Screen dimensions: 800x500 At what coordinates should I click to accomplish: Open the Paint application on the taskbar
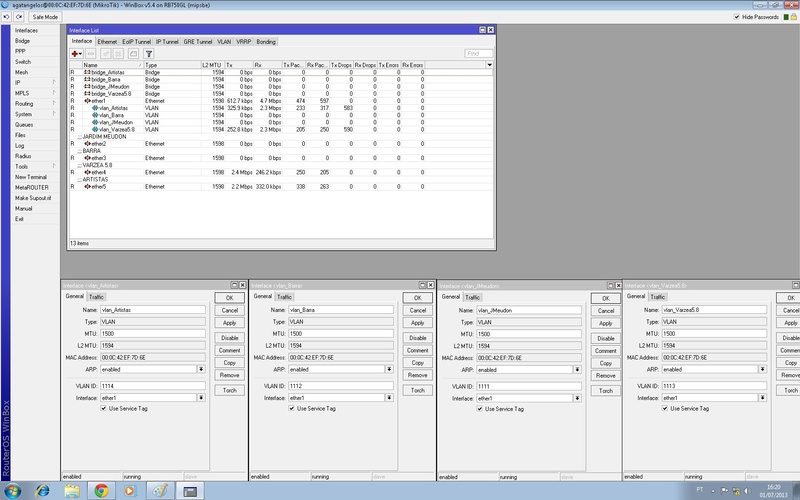[160, 491]
